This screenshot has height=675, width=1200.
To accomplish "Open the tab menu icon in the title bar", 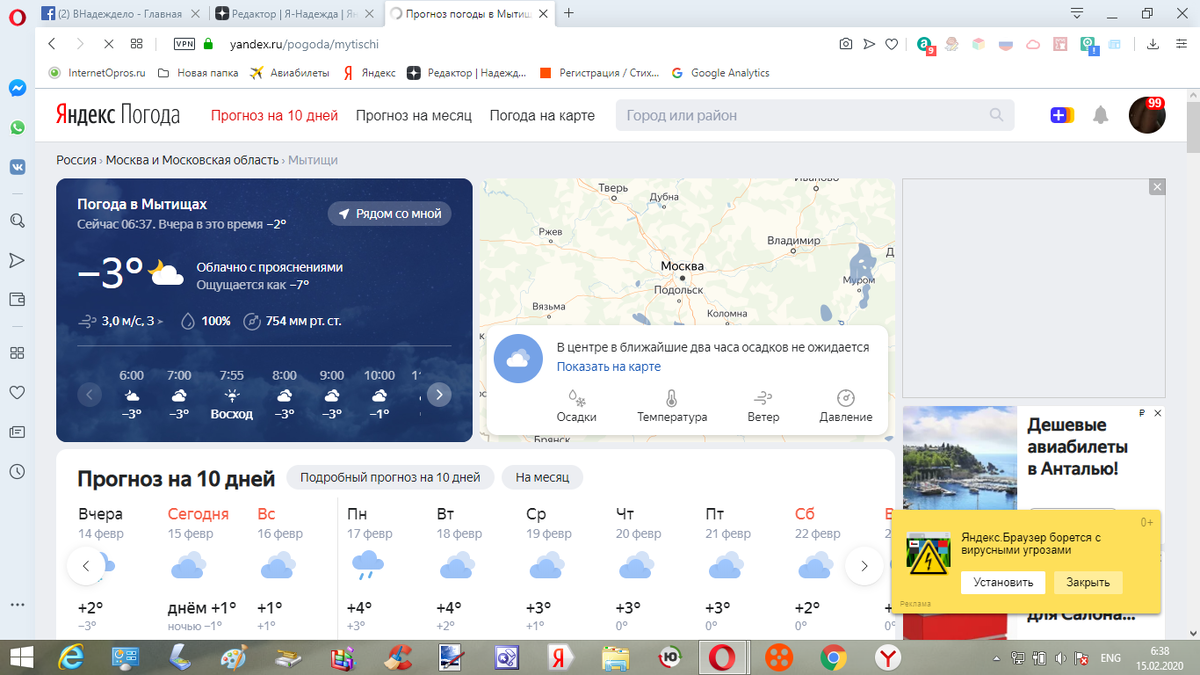I will point(1077,13).
